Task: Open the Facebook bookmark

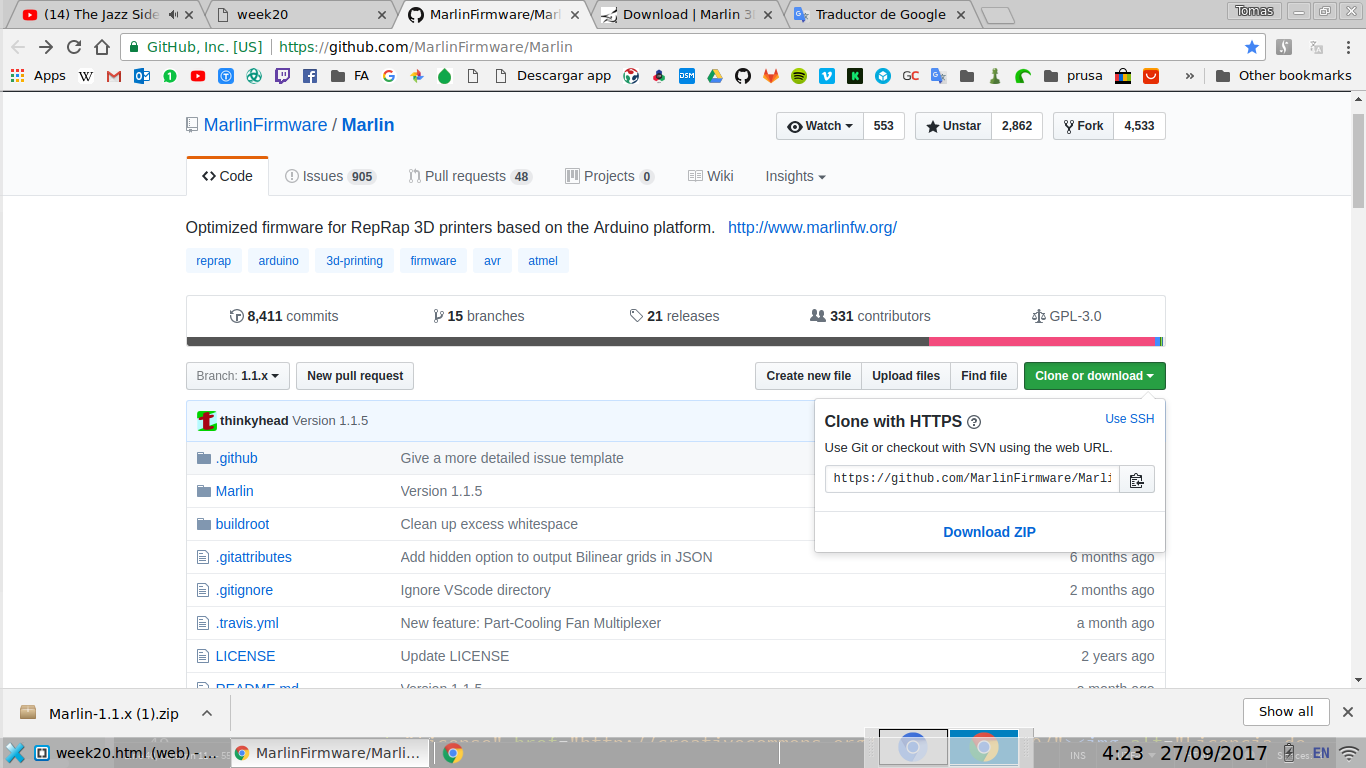Action: 310,76
